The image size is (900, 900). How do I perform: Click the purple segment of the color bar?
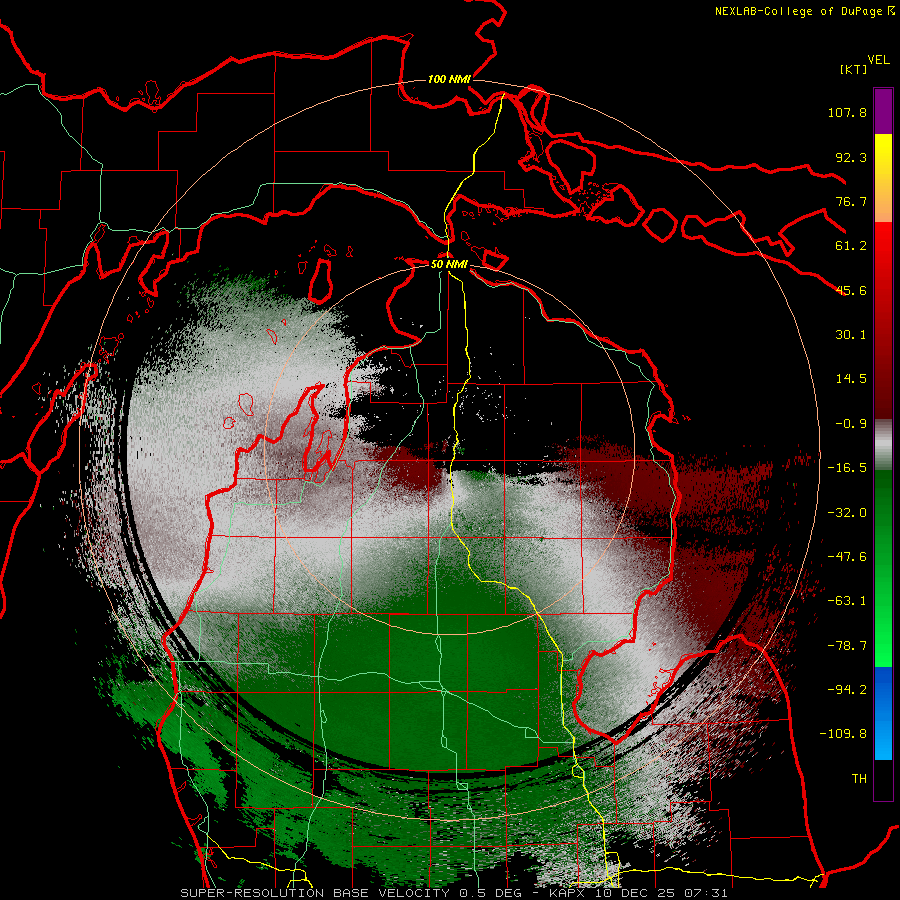[883, 112]
